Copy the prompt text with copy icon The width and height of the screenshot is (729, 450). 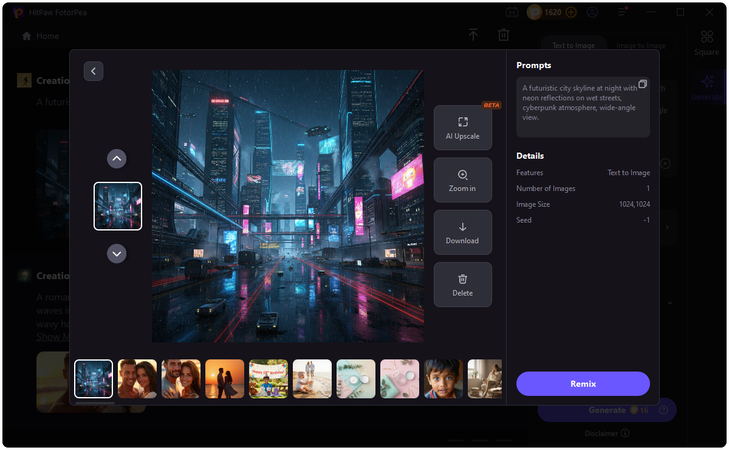[643, 84]
